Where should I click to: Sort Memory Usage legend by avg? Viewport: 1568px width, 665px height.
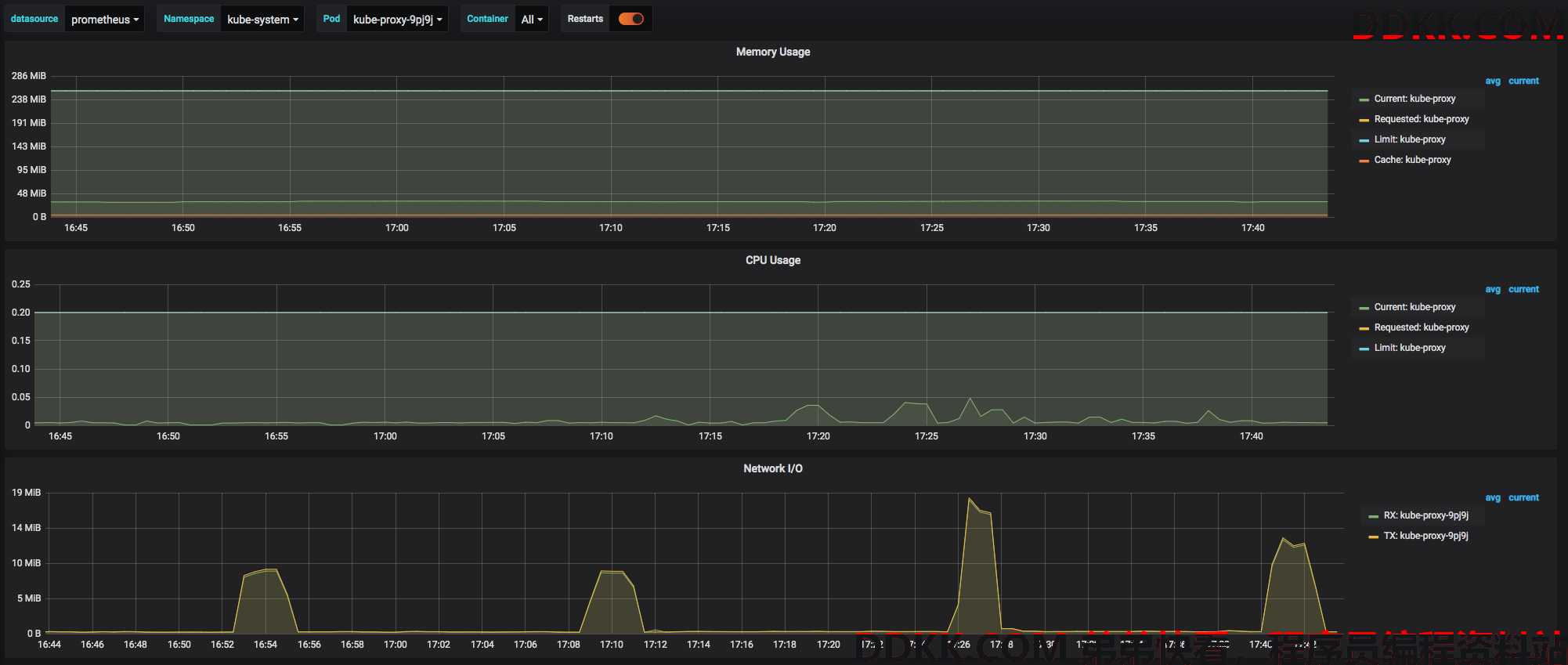[x=1493, y=81]
